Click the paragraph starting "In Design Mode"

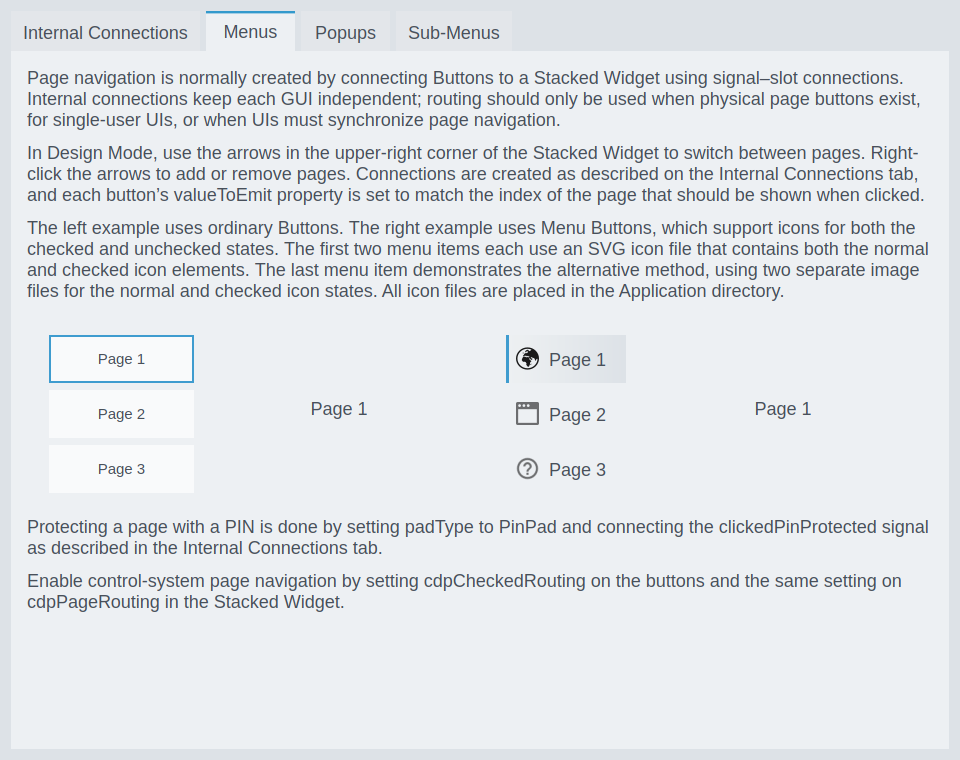(x=476, y=174)
